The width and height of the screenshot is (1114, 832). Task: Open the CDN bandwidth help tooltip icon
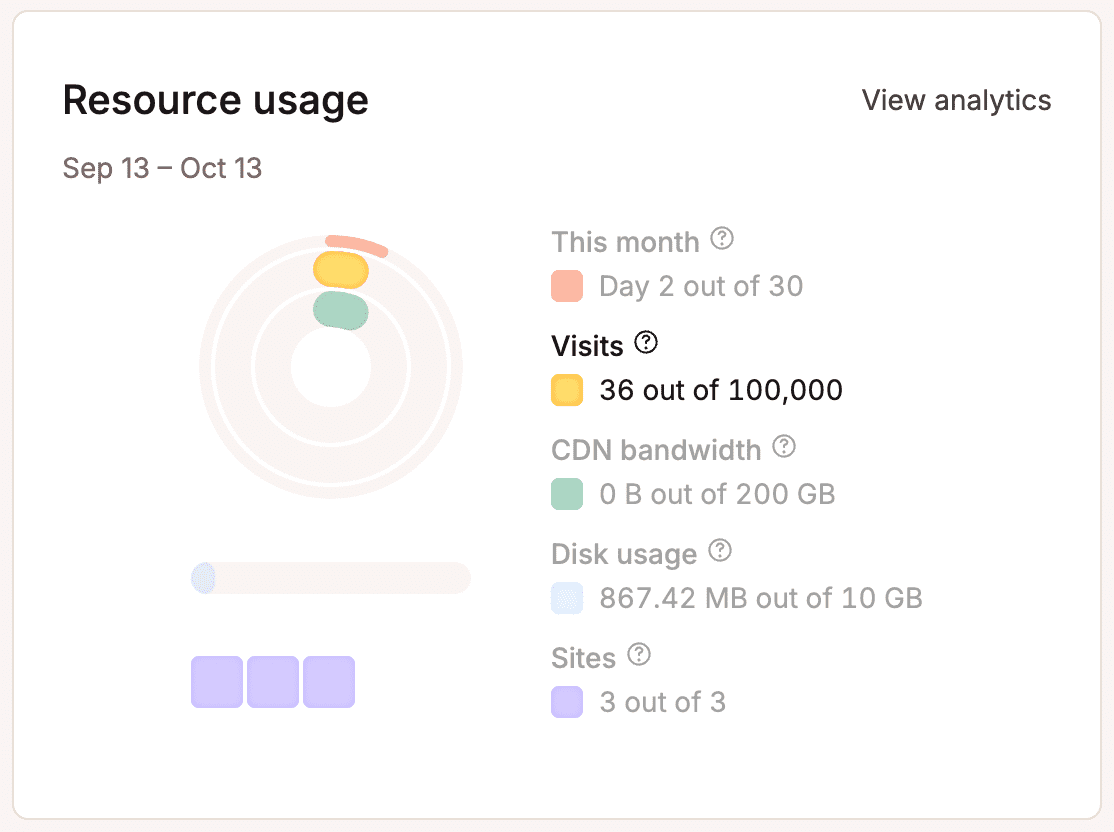click(785, 448)
